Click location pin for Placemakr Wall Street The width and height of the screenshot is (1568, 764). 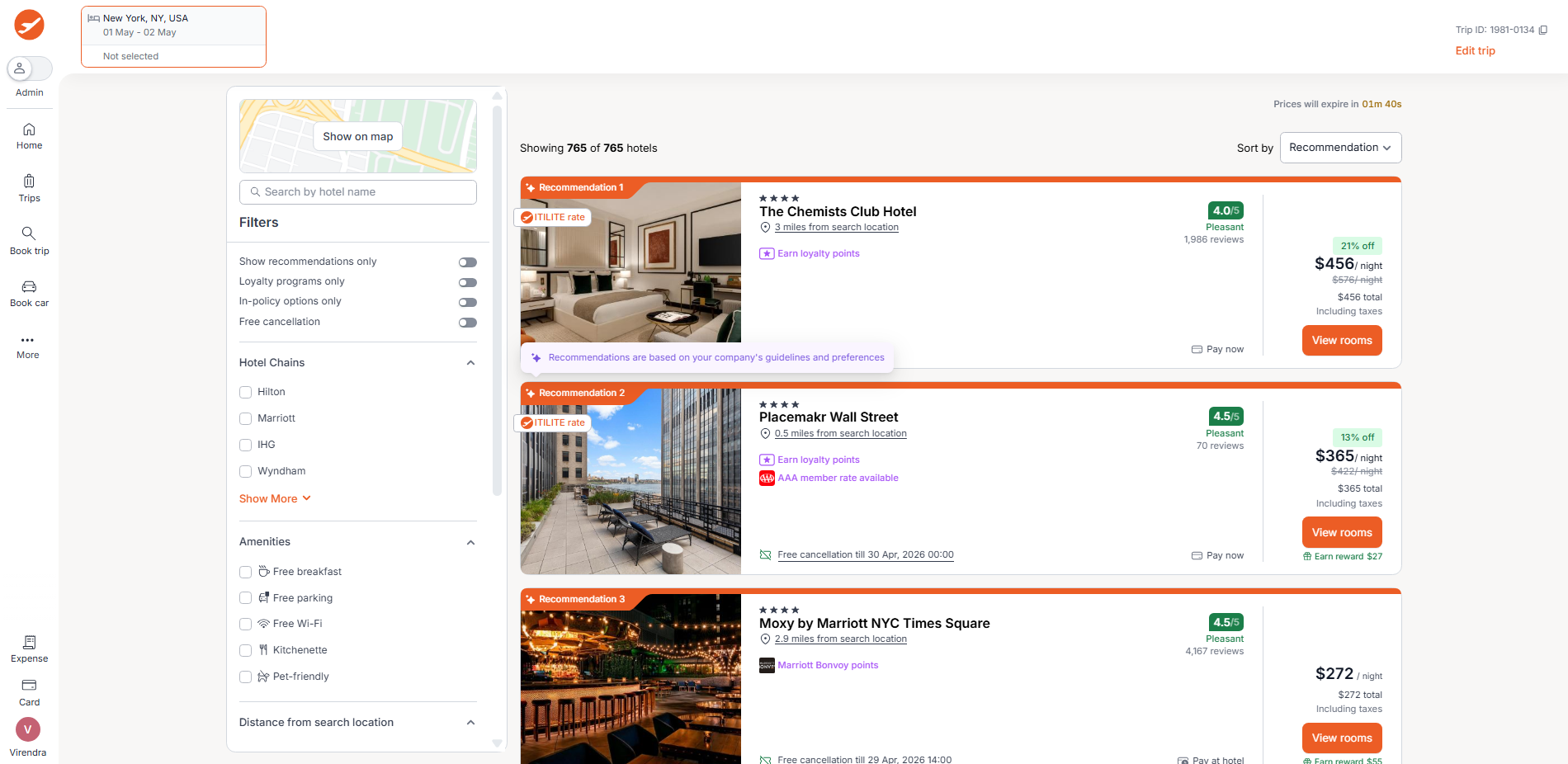pos(765,434)
